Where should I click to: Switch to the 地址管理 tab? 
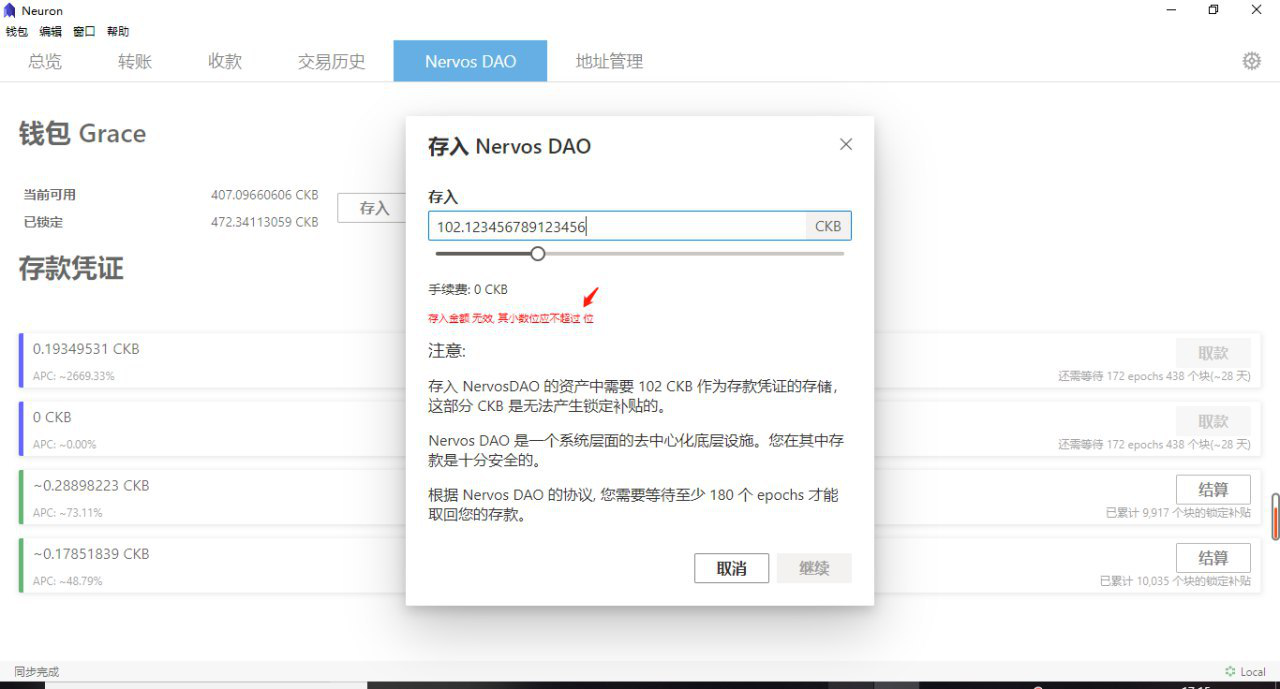609,61
